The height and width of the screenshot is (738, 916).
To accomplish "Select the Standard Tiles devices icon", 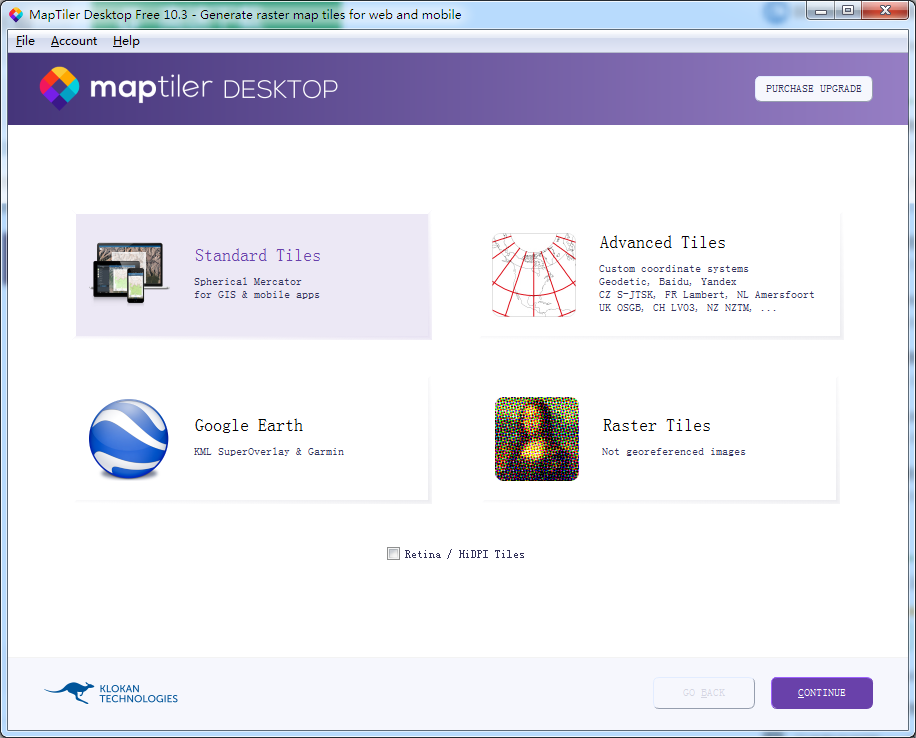I will [x=129, y=273].
